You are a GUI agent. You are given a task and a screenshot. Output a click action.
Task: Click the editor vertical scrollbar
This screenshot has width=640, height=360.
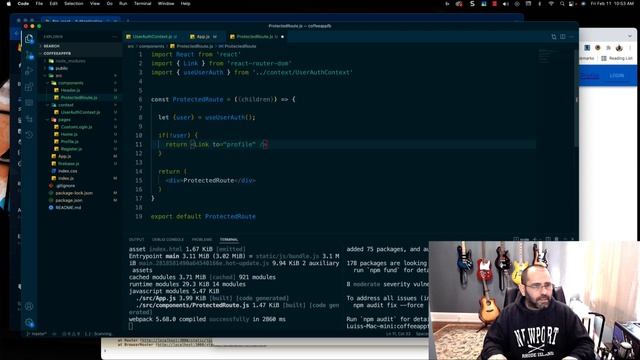(576, 98)
